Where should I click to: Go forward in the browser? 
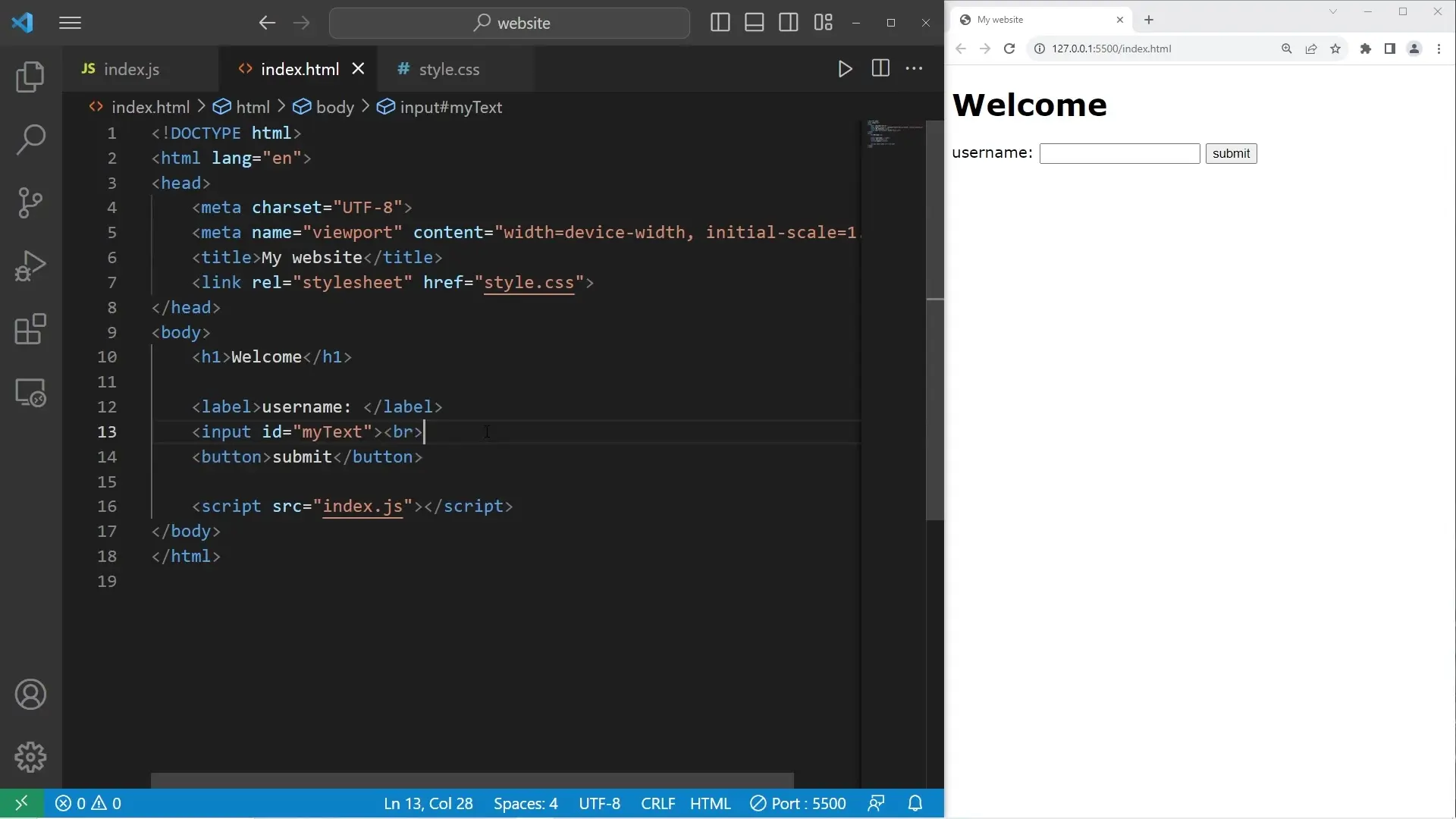click(x=984, y=49)
